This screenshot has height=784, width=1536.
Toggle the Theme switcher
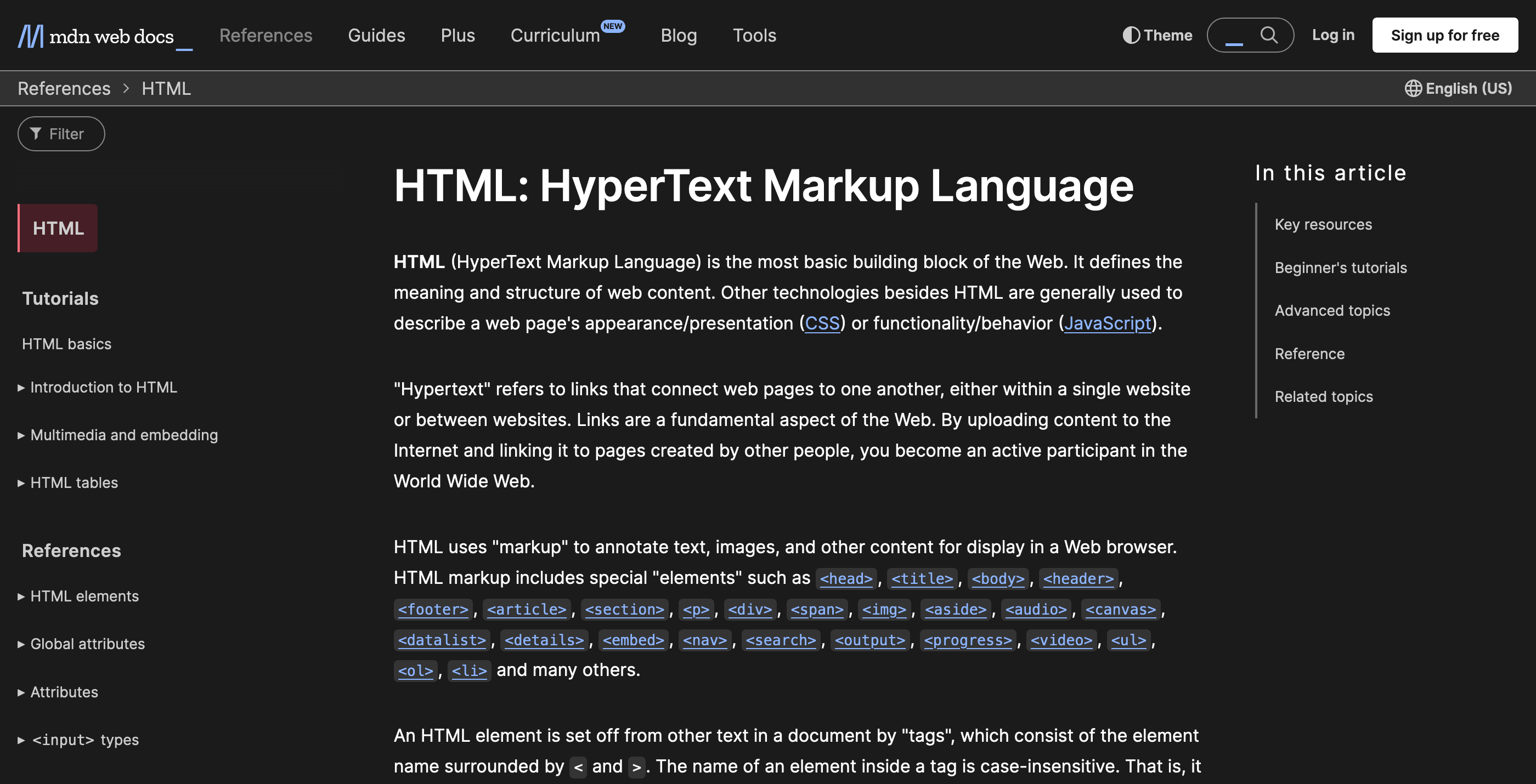[x=1157, y=35]
